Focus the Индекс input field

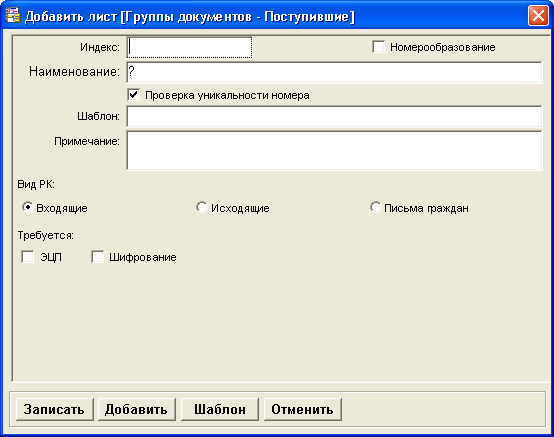189,47
